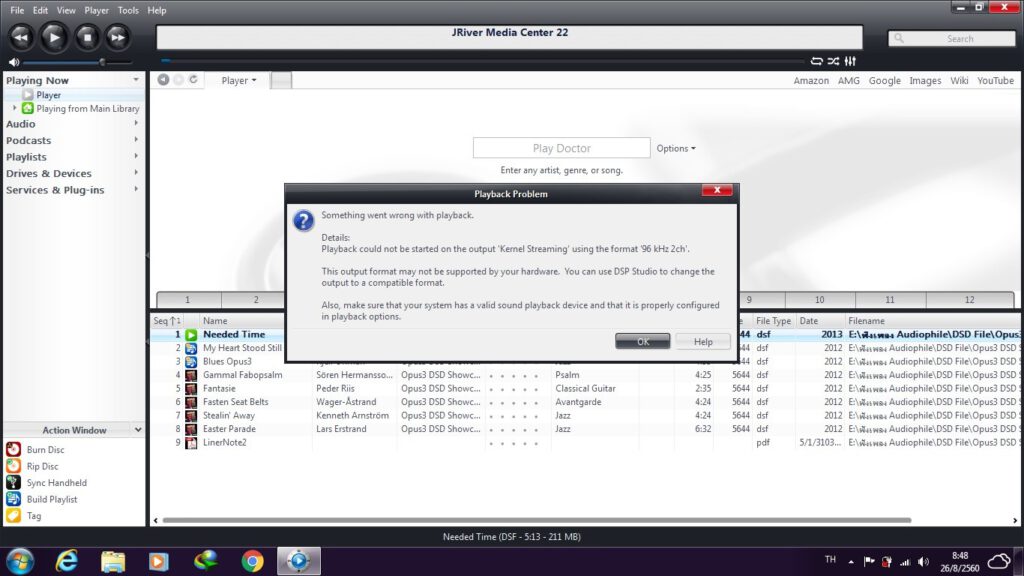Viewport: 1024px width, 576px height.
Task: Open the Options dropdown
Action: [676, 148]
